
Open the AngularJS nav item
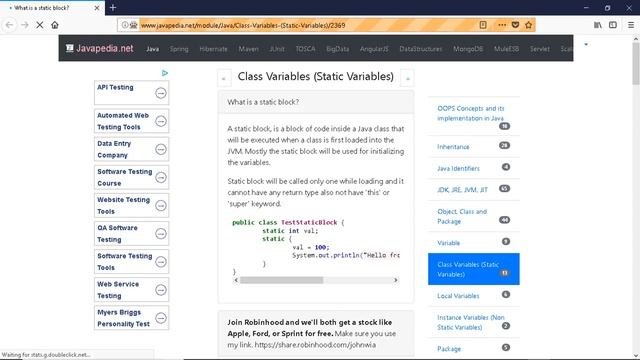(x=374, y=49)
